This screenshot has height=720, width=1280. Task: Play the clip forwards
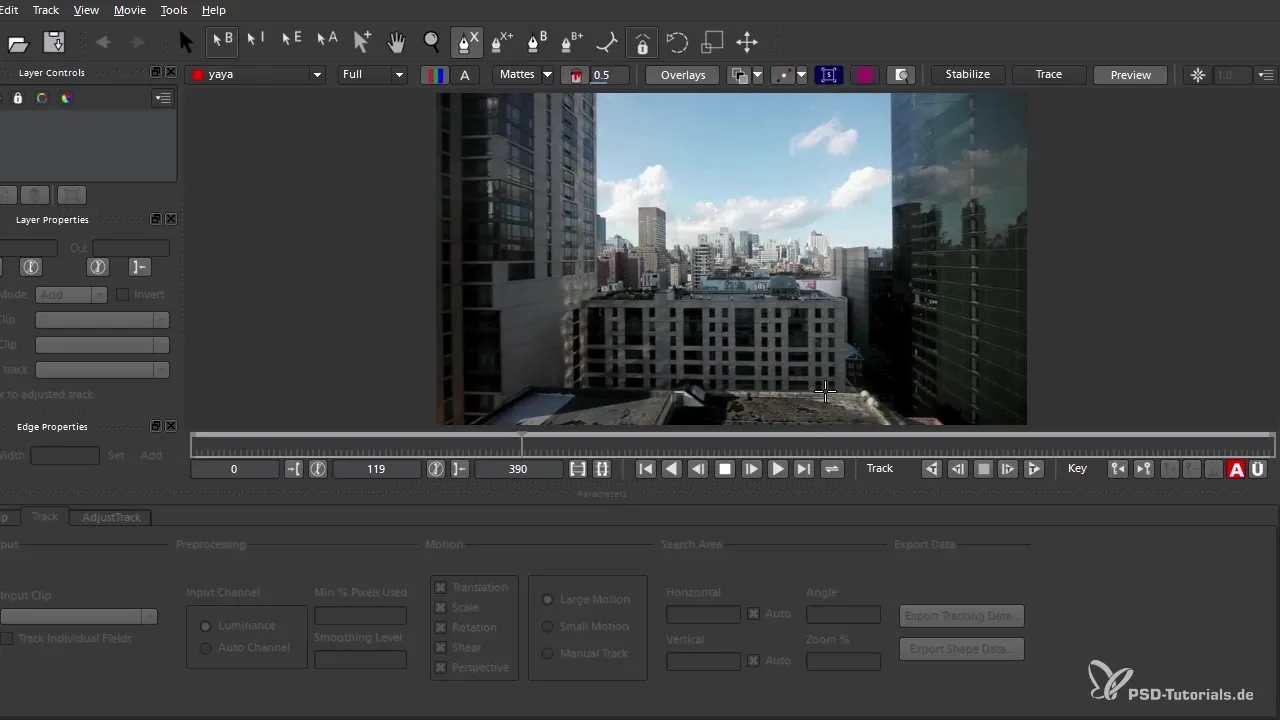(778, 469)
